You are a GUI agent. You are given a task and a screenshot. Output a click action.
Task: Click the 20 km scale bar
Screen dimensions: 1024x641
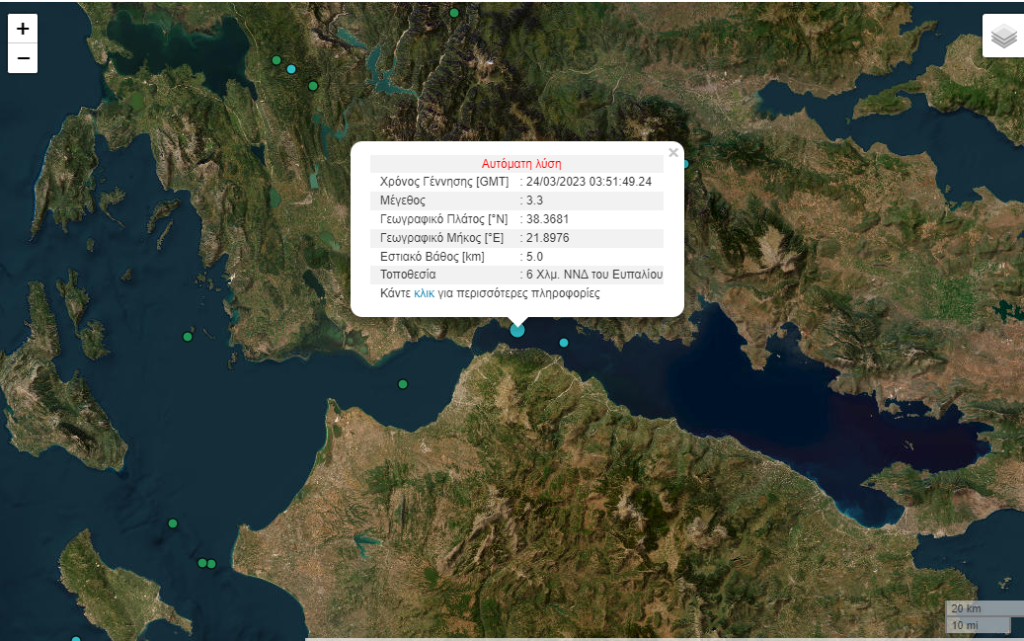tap(968, 609)
